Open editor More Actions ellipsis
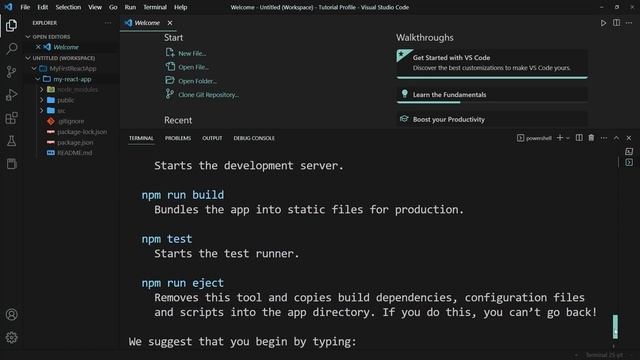The image size is (640, 360). (629, 23)
